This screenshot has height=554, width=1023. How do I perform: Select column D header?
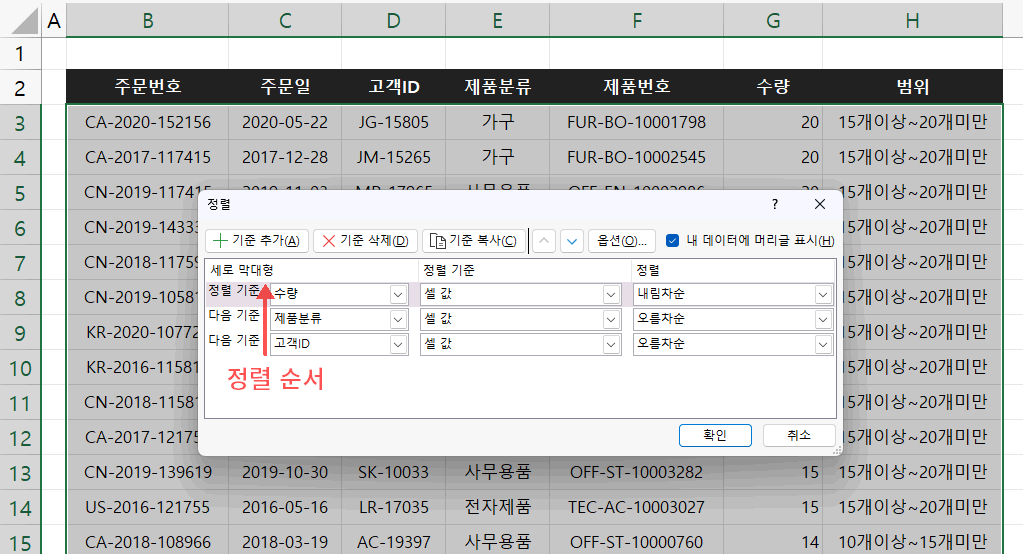point(393,21)
